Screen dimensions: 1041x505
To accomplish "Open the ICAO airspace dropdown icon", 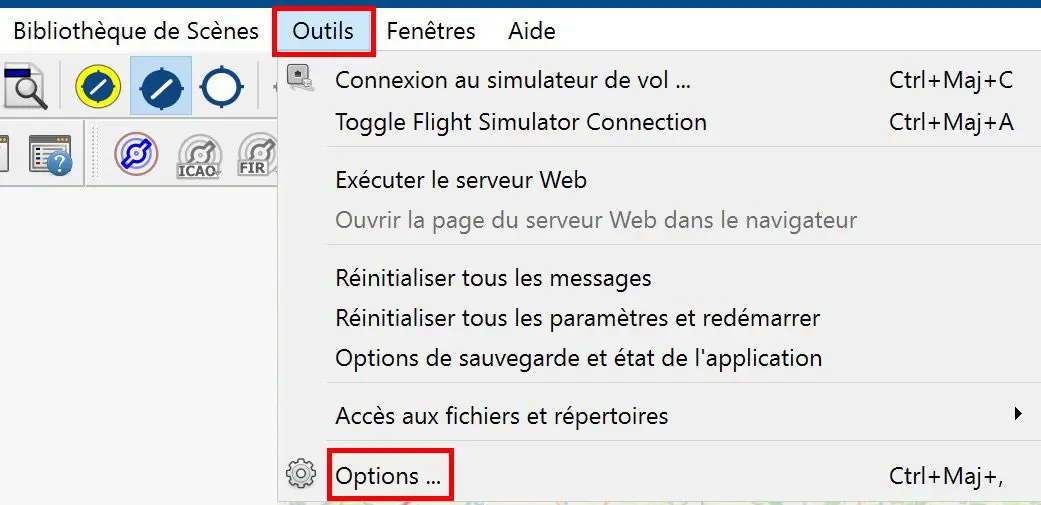I will 199,157.
